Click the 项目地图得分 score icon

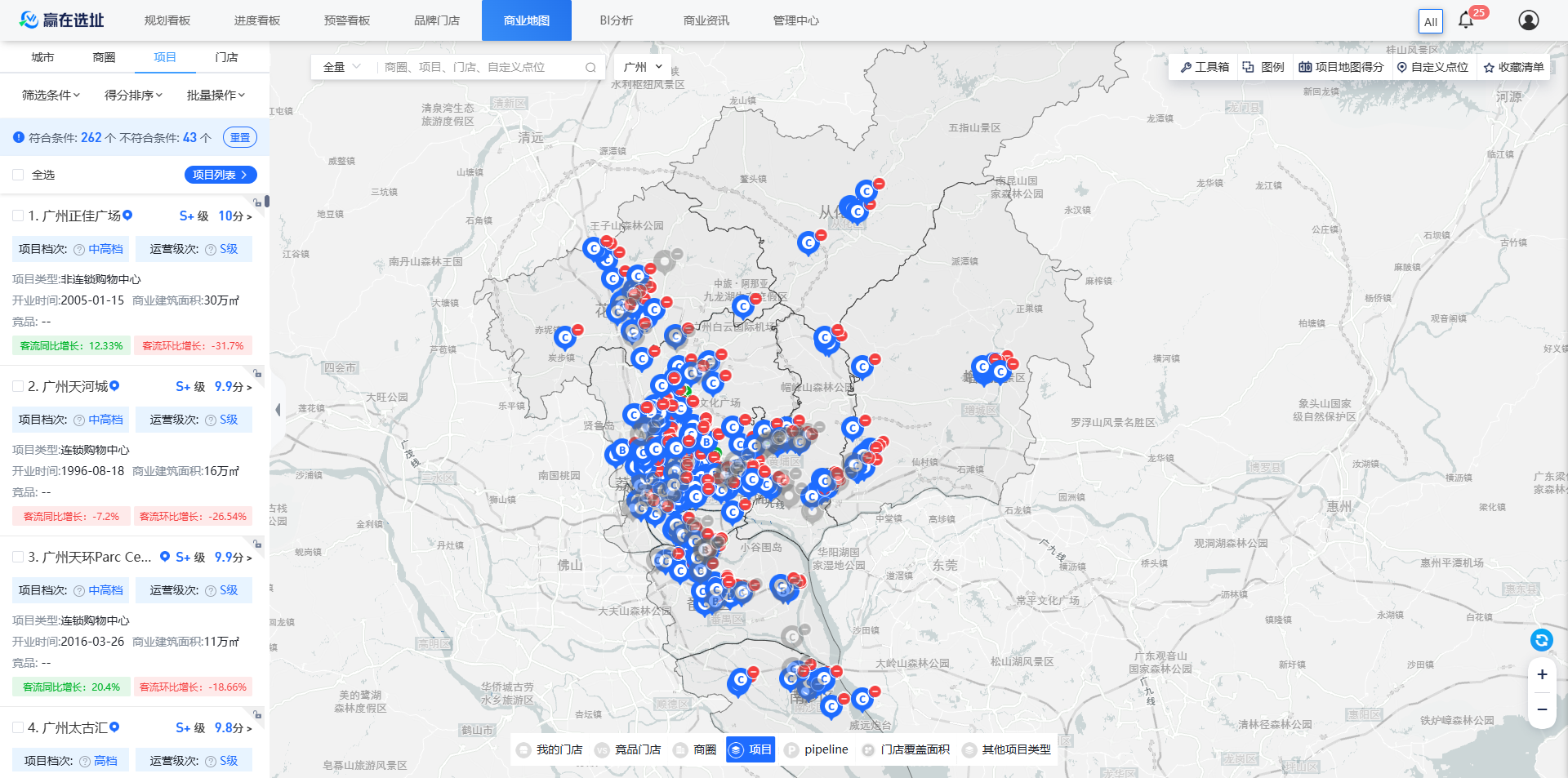[x=1305, y=67]
